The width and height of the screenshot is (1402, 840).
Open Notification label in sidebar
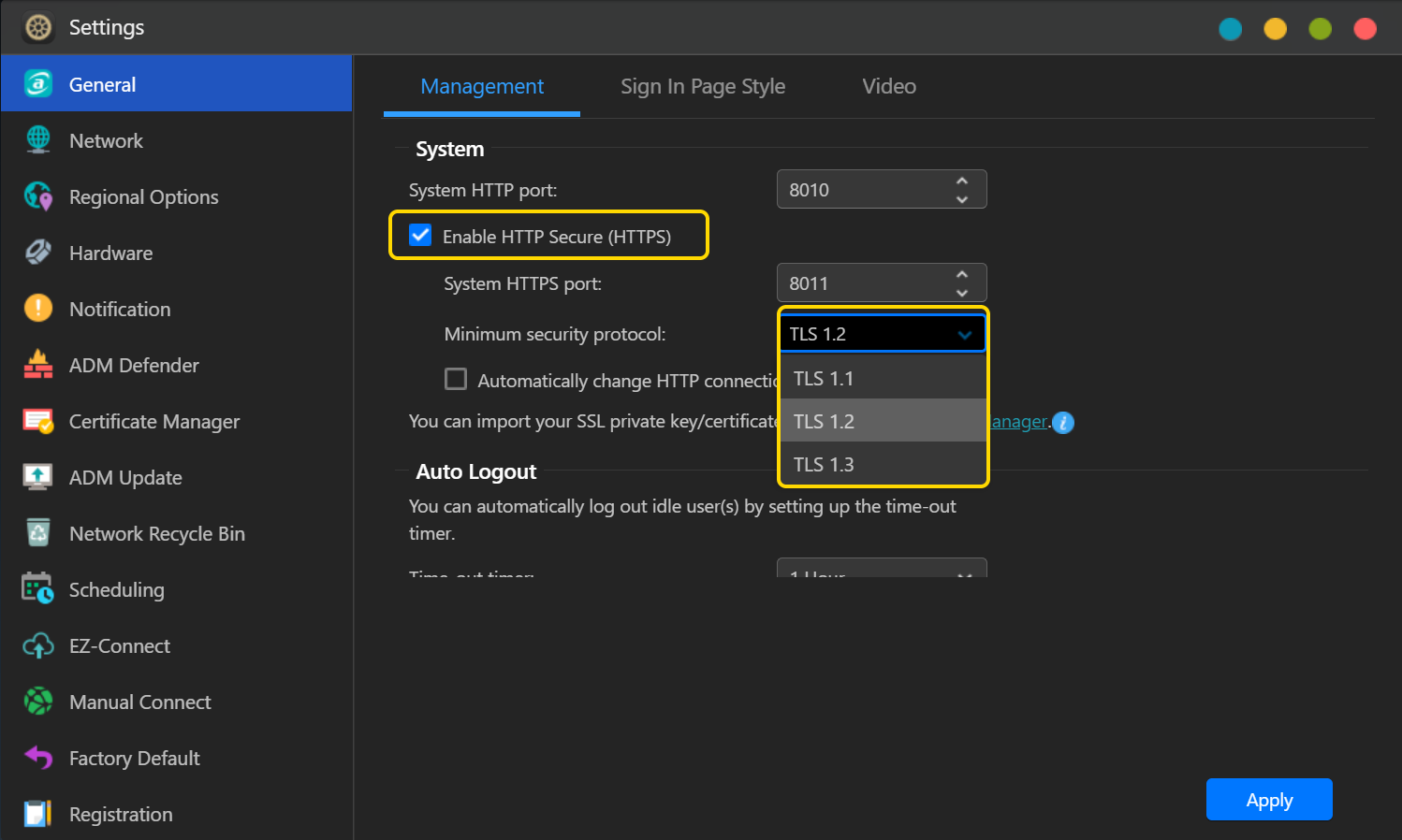coord(120,310)
